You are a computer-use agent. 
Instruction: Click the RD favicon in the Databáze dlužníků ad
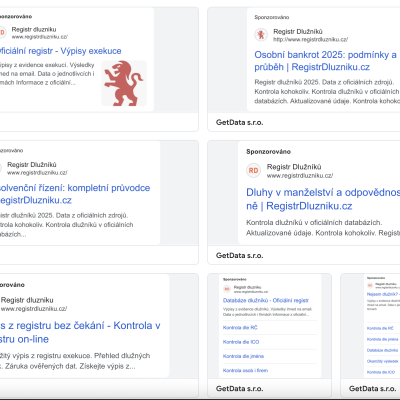[x=227, y=289]
